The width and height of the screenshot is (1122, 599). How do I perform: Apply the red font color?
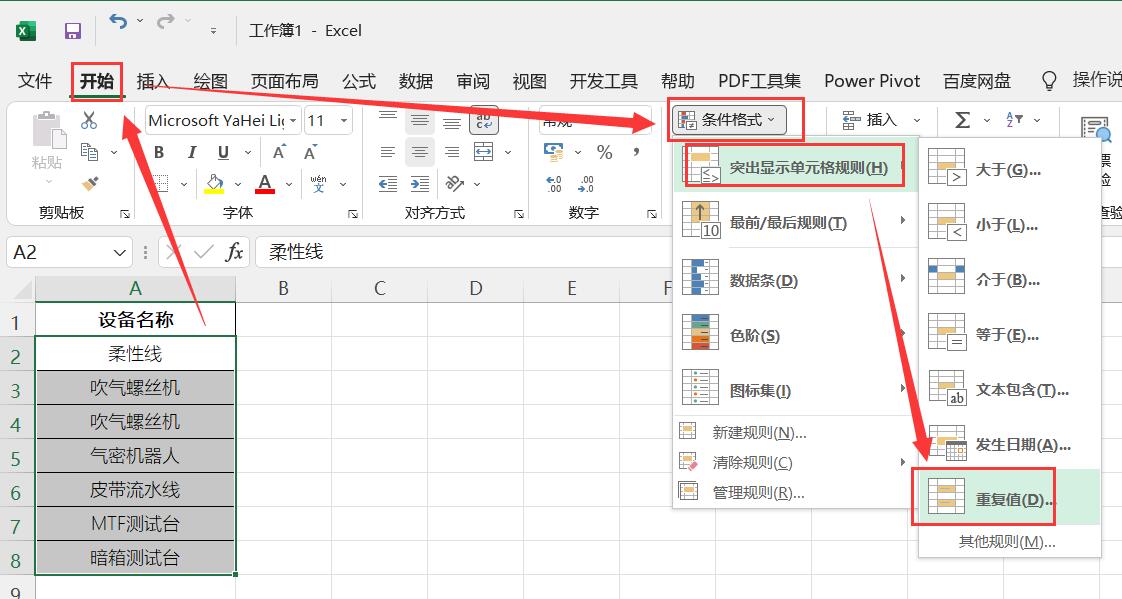point(265,184)
